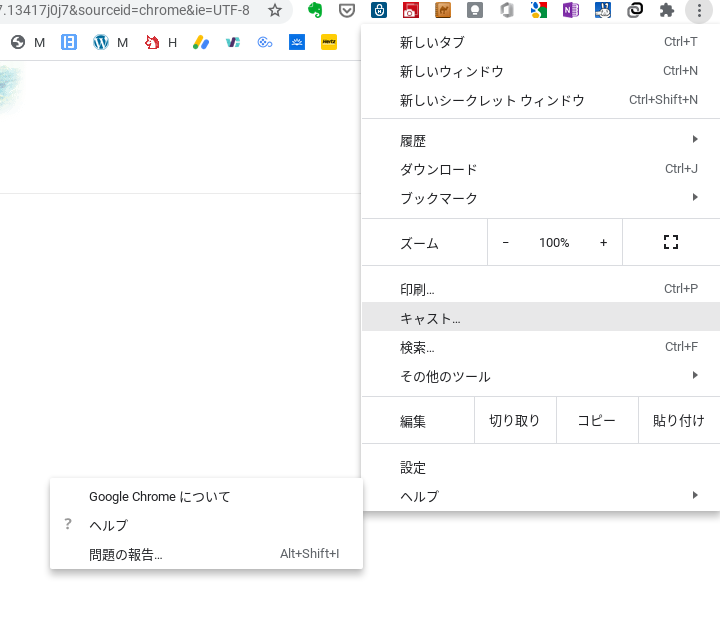This screenshot has width=720, height=625.
Task: Open 設定 from the menu
Action: tap(541, 467)
